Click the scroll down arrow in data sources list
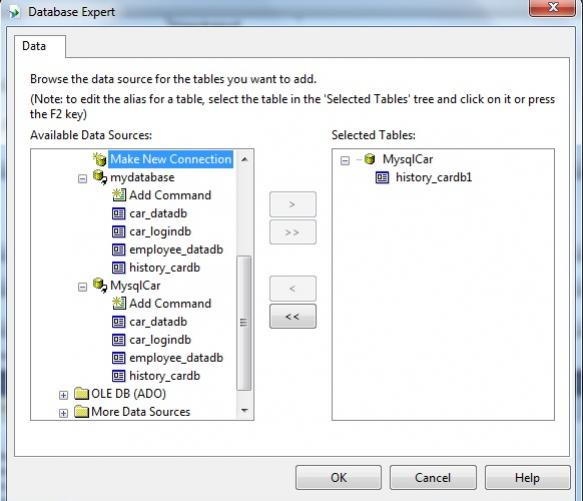583x501 pixels. pos(244,411)
